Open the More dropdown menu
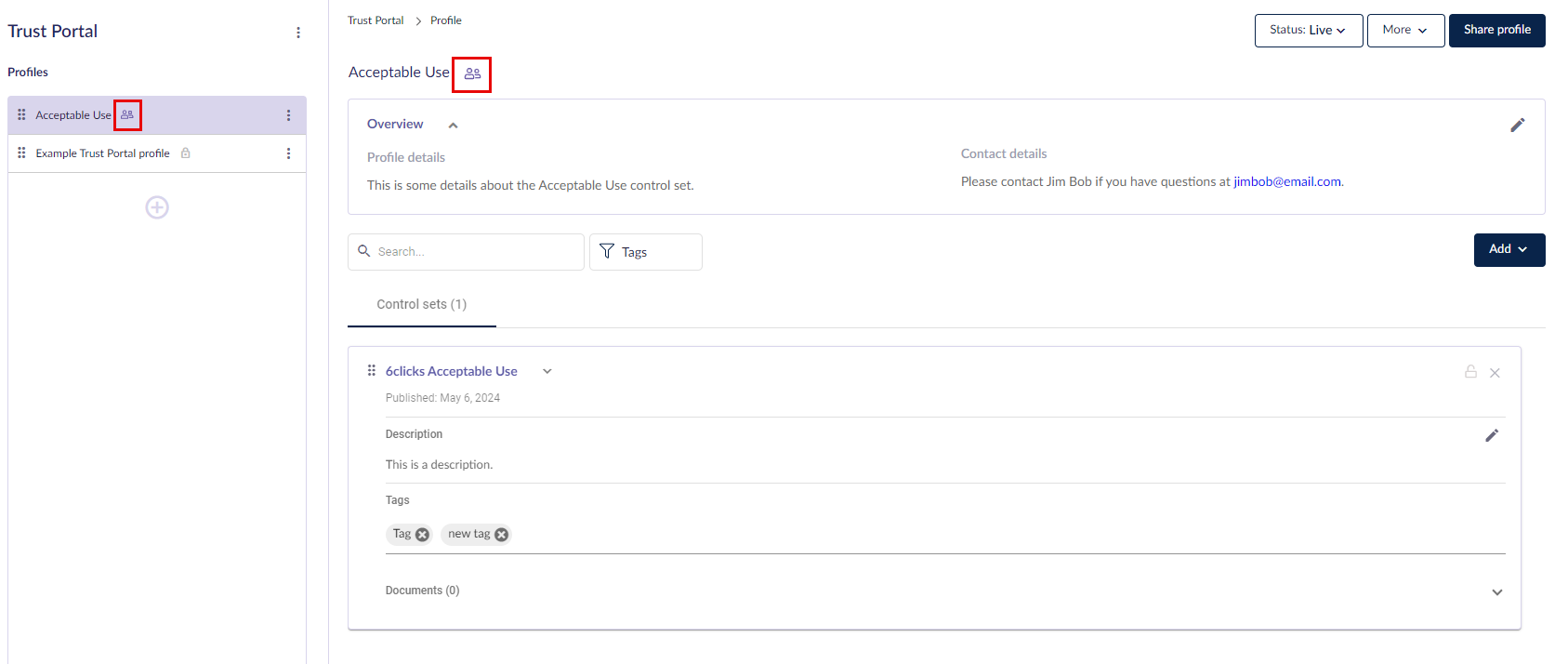 pos(1405,31)
